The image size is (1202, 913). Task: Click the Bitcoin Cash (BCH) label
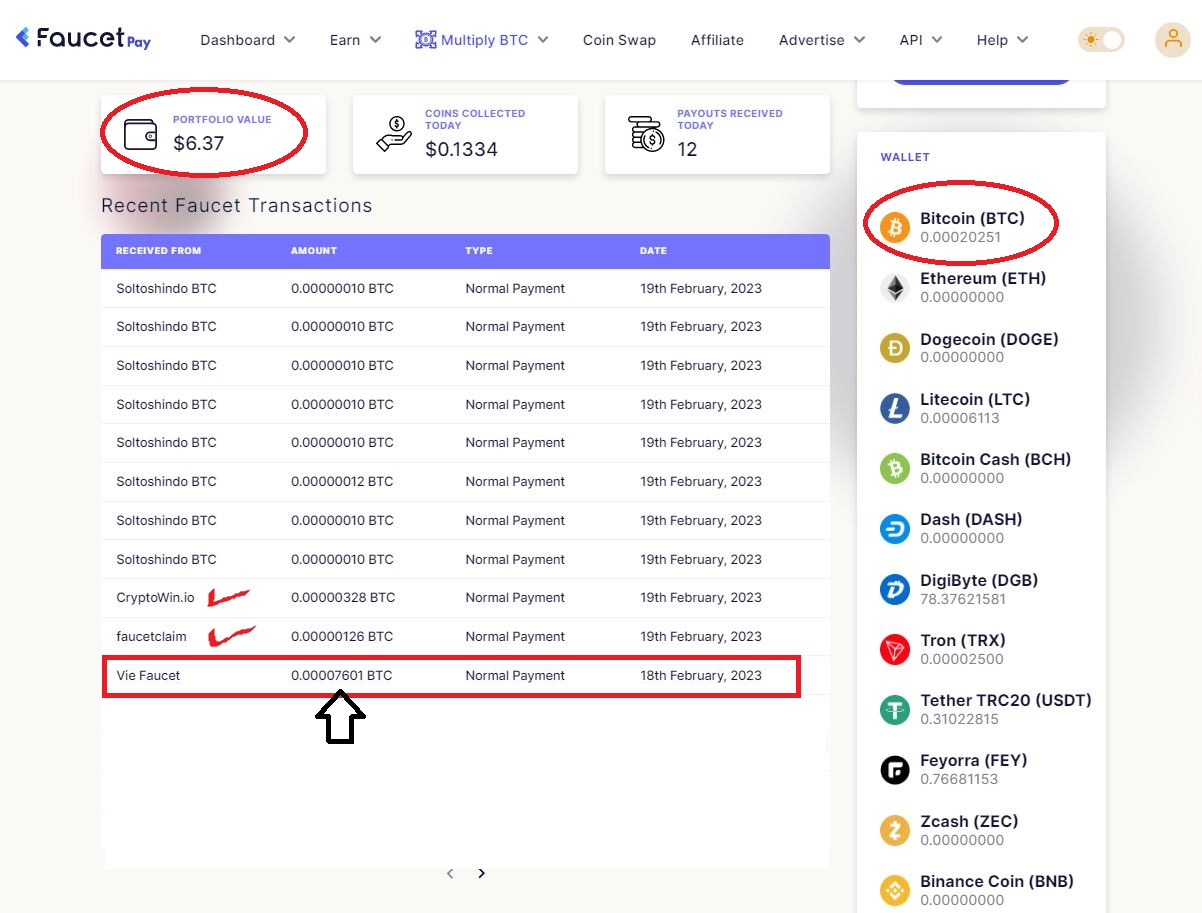click(995, 459)
